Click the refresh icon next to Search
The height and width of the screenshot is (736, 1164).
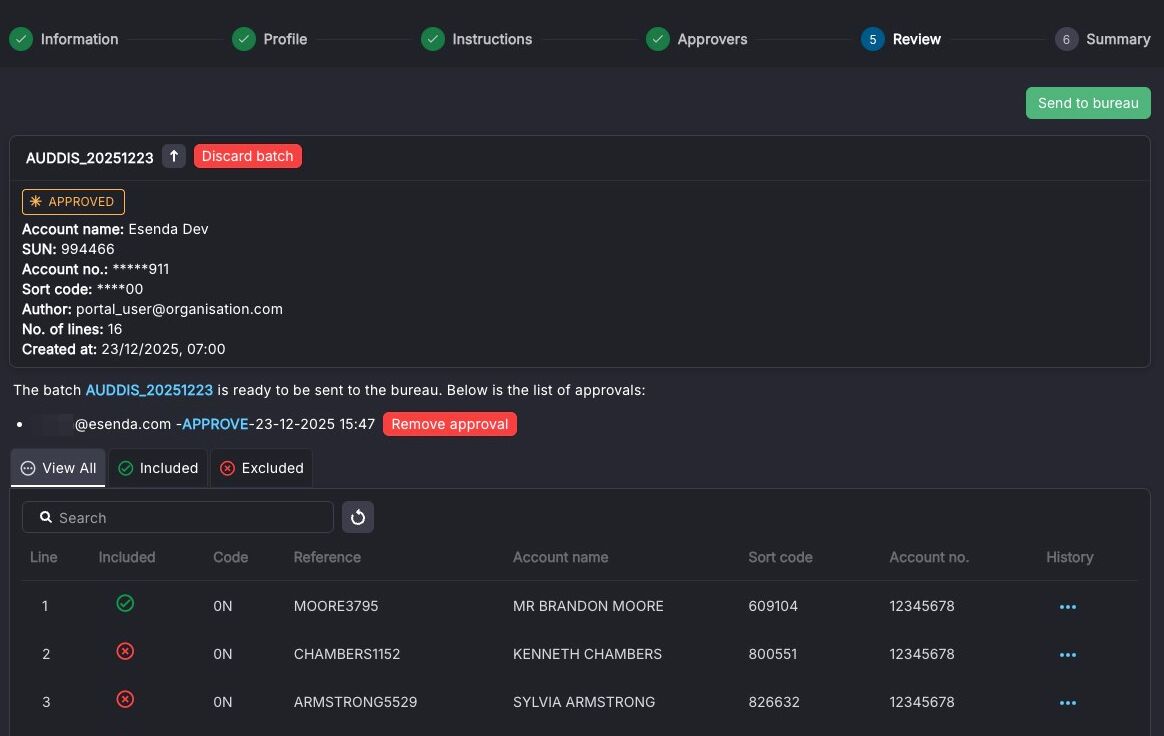pyautogui.click(x=358, y=517)
